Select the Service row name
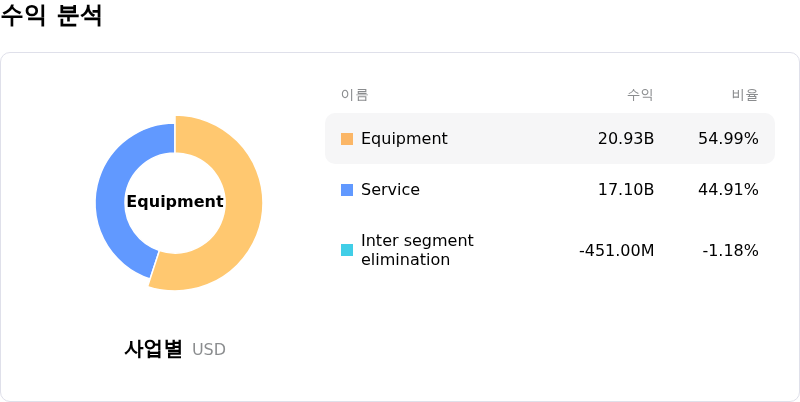The width and height of the screenshot is (800, 402). 390,190
